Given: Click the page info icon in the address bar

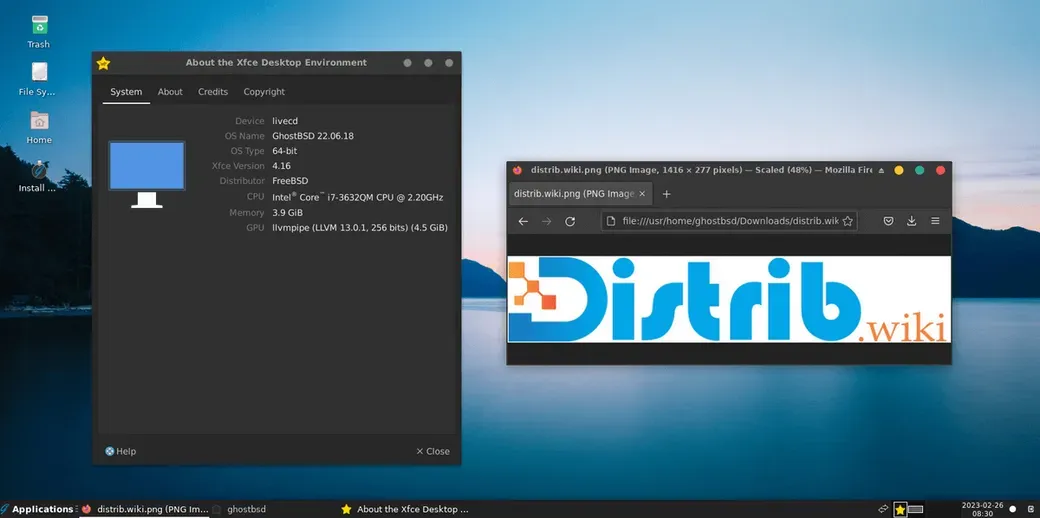Looking at the screenshot, I should click(x=612, y=221).
